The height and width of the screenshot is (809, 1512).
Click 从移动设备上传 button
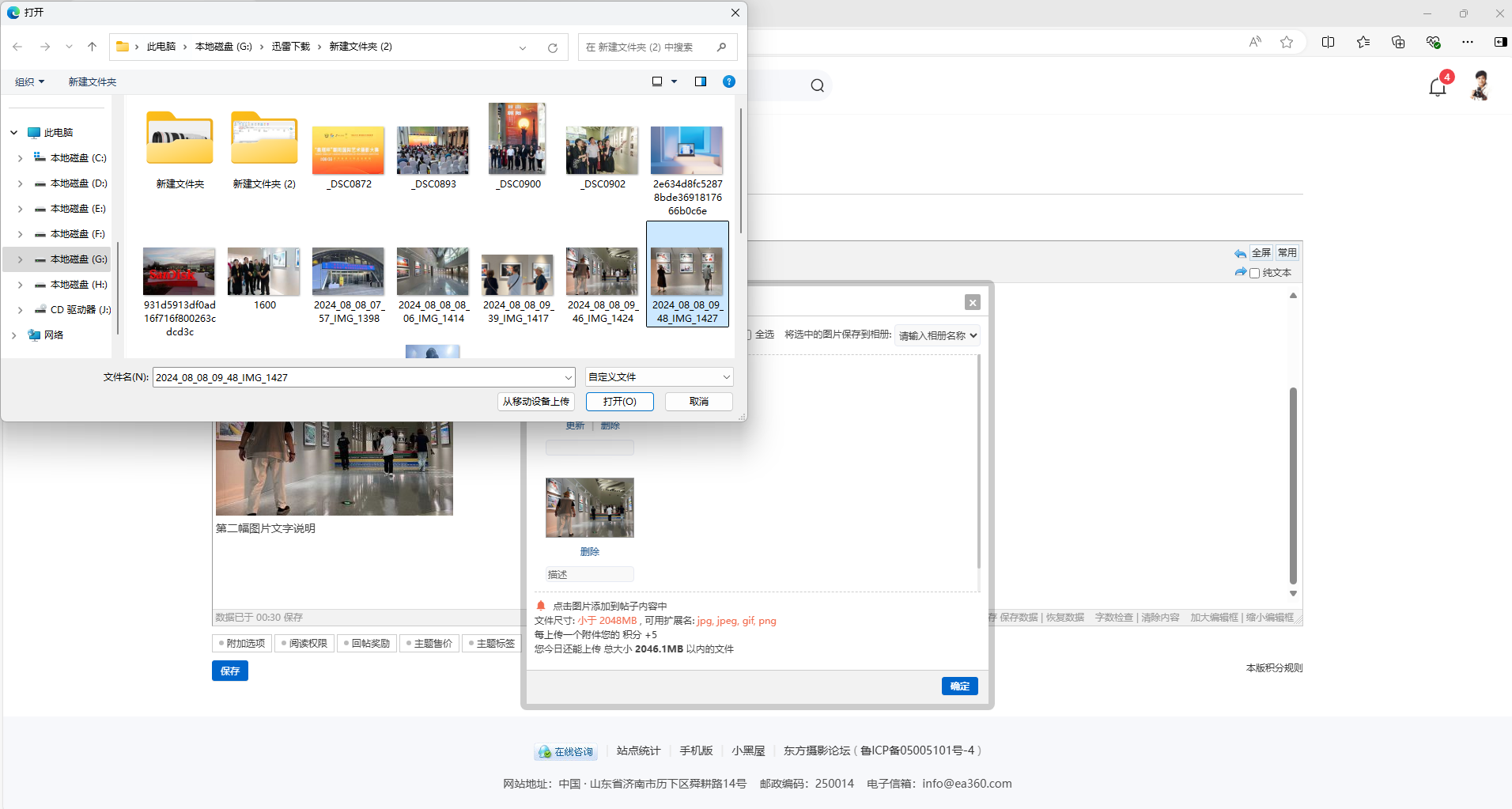tap(535, 402)
